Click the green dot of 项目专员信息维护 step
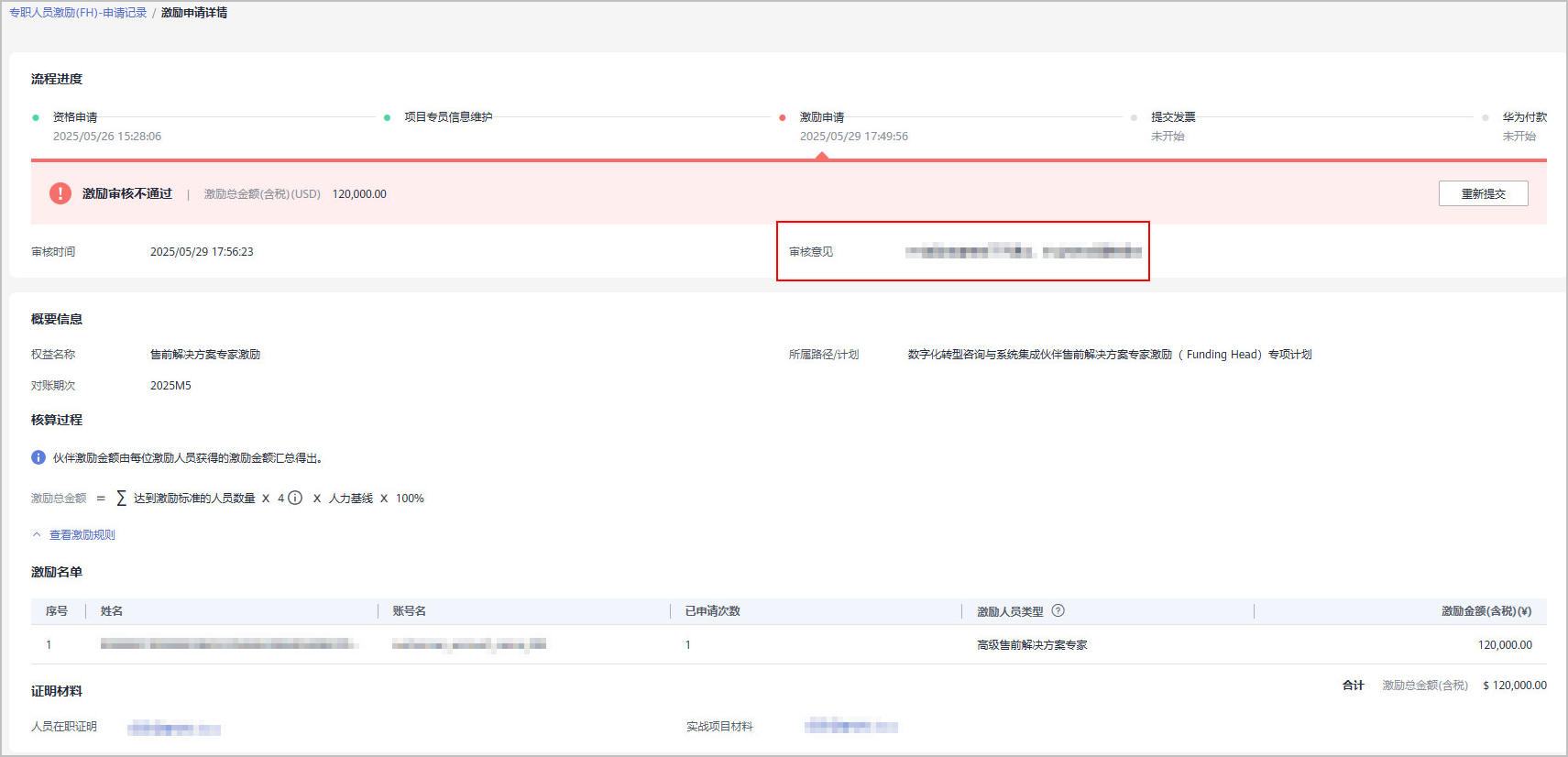Viewport: 1568px width, 757px height. pyautogui.click(x=387, y=117)
